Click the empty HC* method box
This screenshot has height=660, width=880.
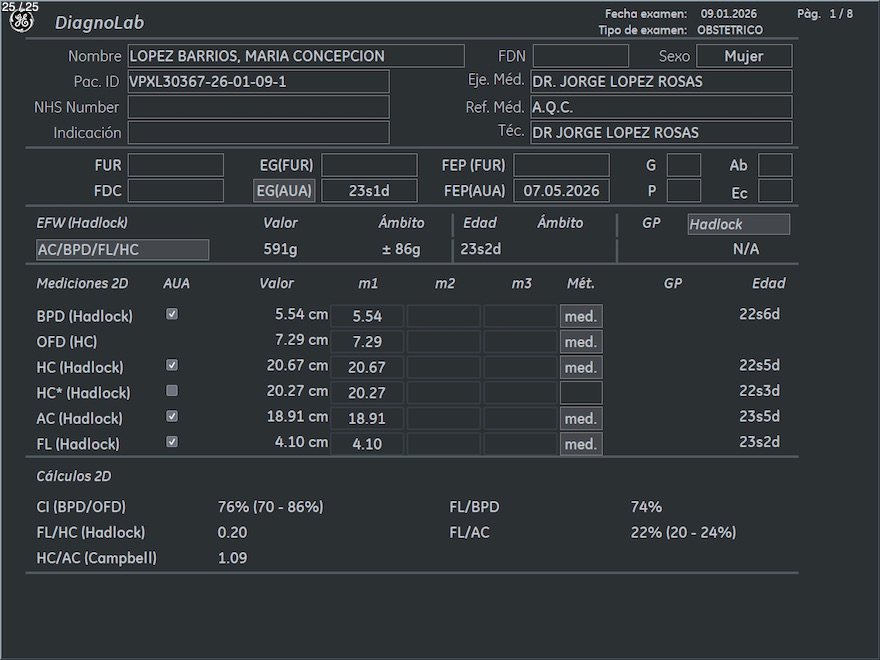coord(581,392)
